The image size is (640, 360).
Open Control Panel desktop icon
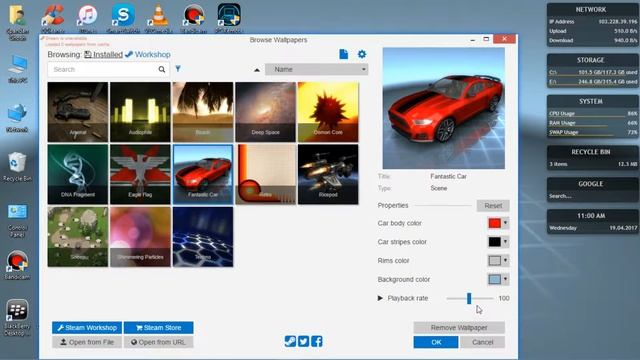17,220
